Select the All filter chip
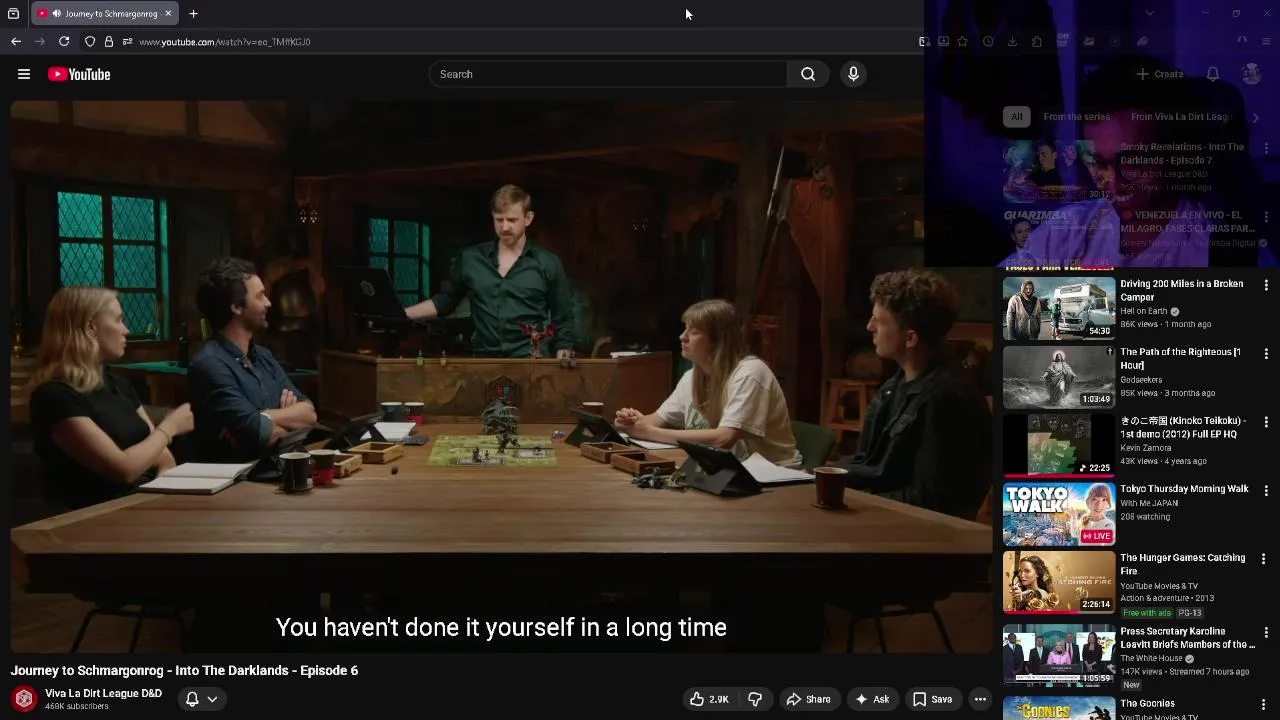This screenshot has width=1280, height=720. [1016, 117]
